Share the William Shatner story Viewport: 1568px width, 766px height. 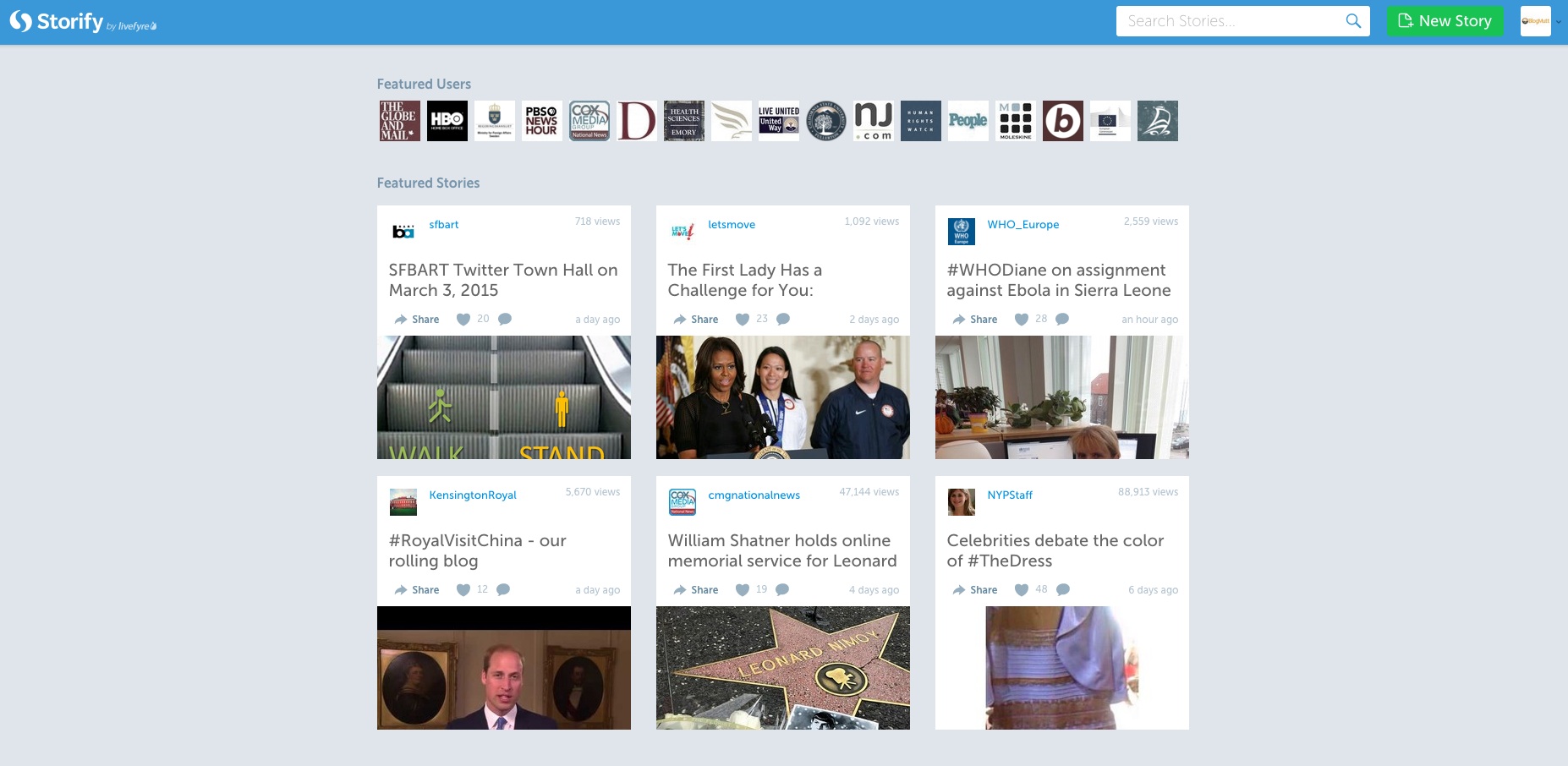(x=696, y=590)
